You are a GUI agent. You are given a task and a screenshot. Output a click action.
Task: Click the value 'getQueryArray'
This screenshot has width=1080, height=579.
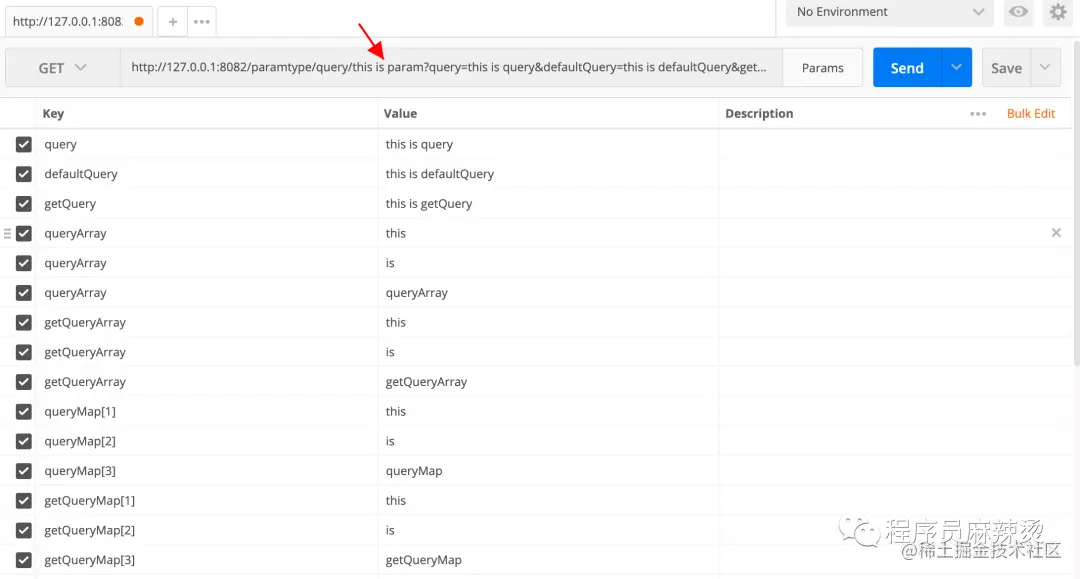coord(426,381)
